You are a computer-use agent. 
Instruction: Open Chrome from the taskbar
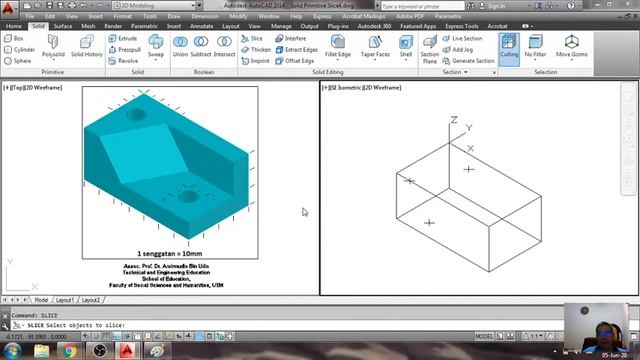[x=70, y=351]
